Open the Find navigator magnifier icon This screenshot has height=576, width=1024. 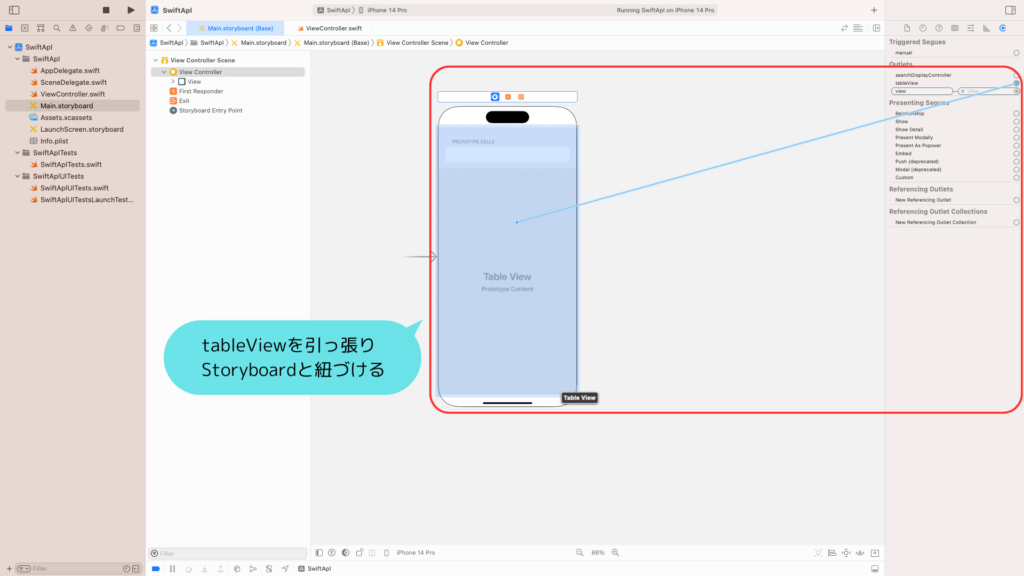click(57, 28)
